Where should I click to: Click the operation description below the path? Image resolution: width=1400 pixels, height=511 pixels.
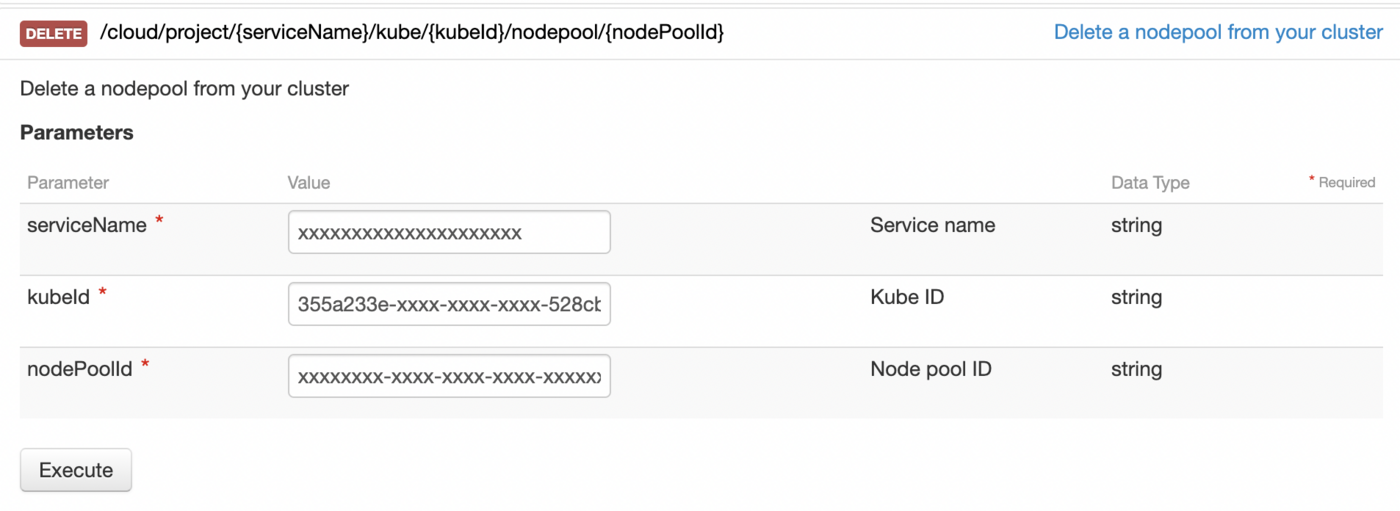184,89
